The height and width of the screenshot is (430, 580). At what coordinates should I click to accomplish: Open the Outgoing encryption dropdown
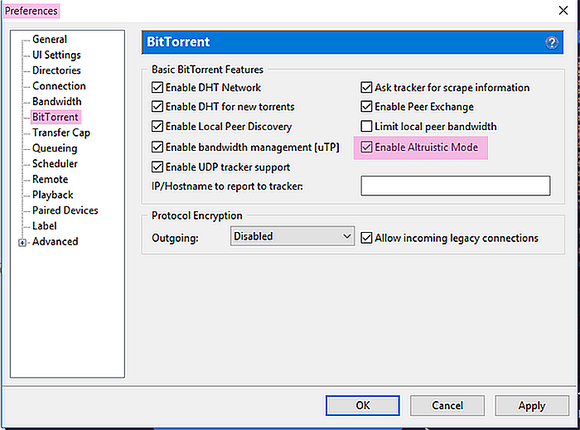click(292, 236)
